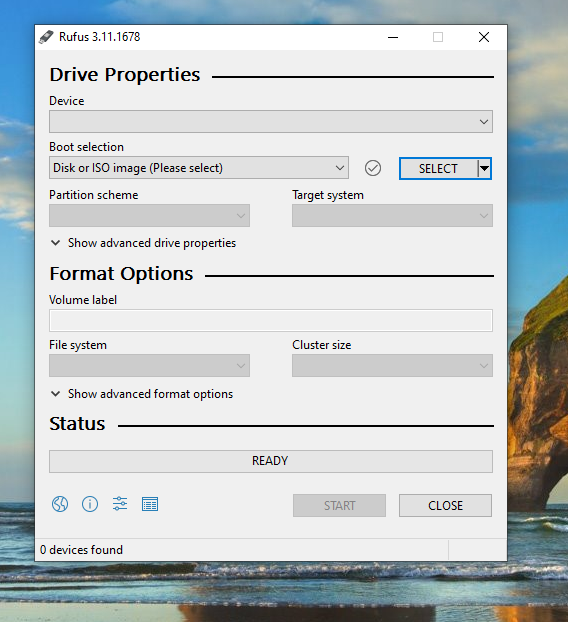Open the Boot selection dropdown

(x=199, y=168)
